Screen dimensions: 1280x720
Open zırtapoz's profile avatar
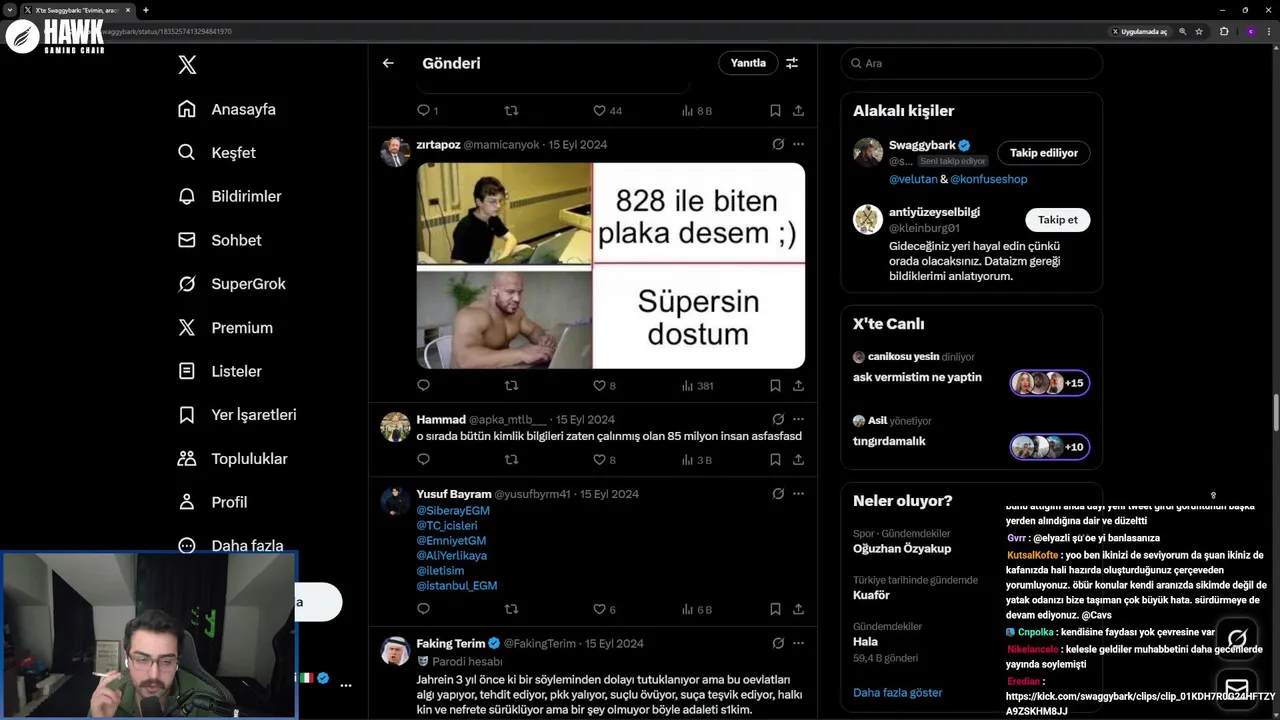[x=395, y=152]
